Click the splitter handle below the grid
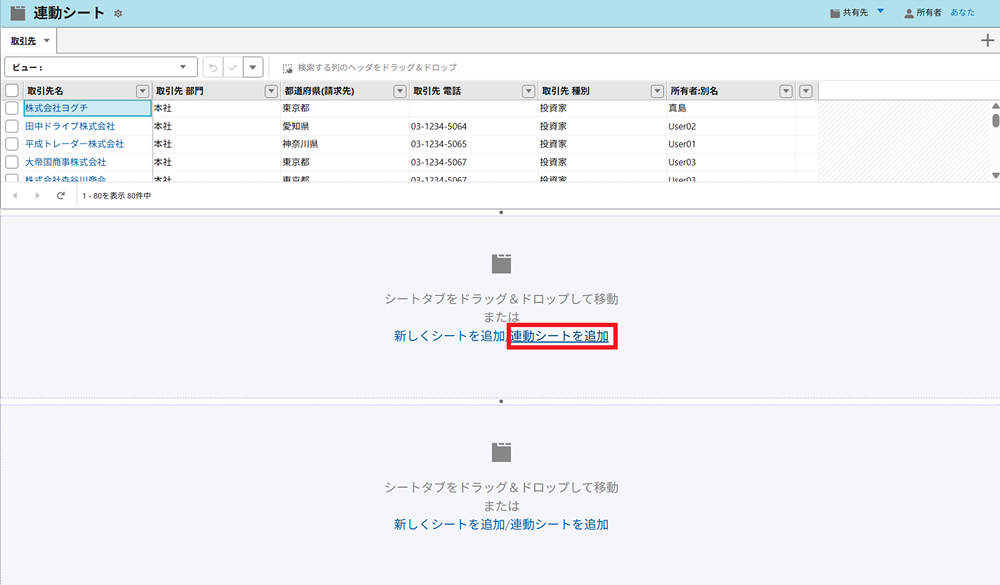The height and width of the screenshot is (585, 1000). 501,212
